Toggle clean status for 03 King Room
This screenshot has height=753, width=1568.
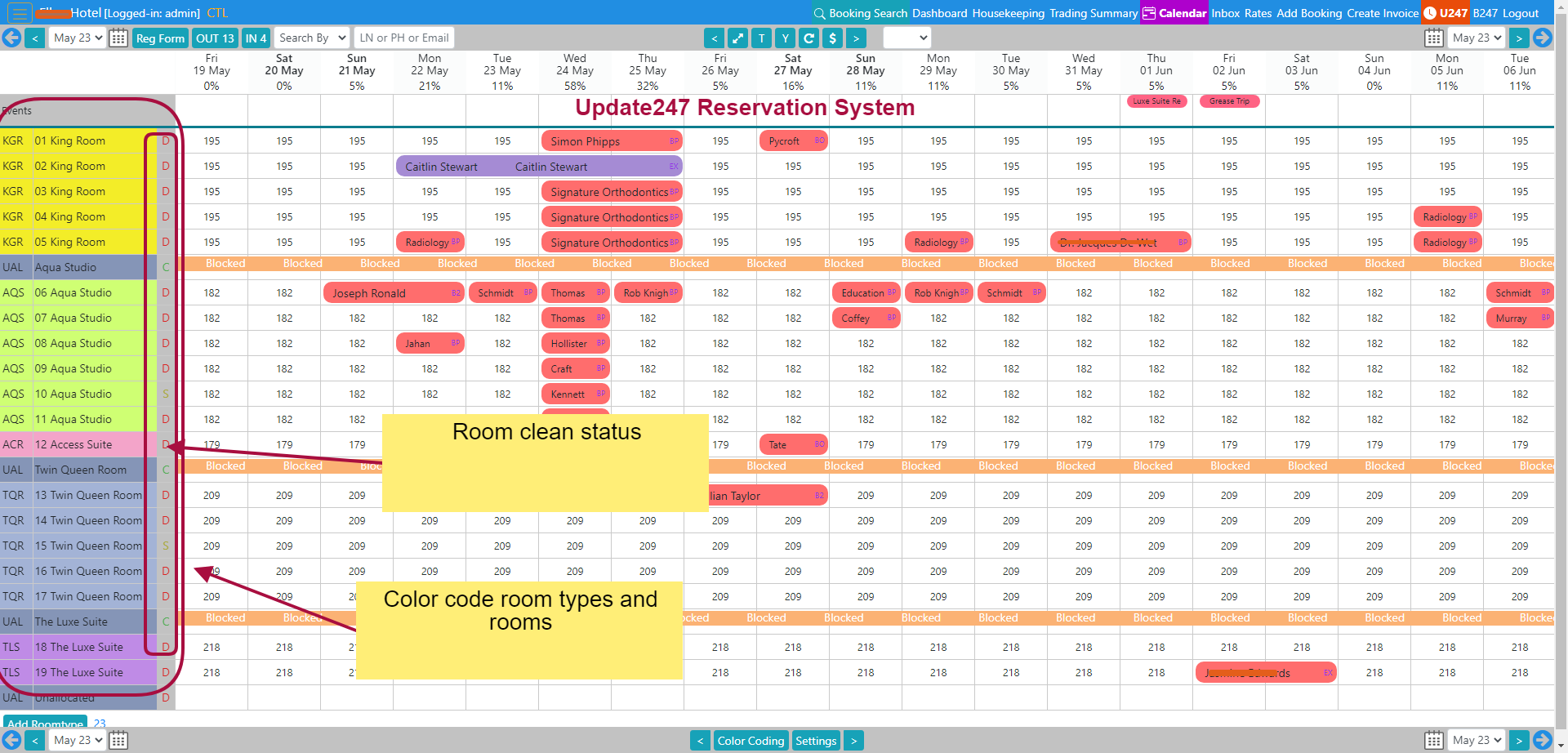pyautogui.click(x=166, y=191)
